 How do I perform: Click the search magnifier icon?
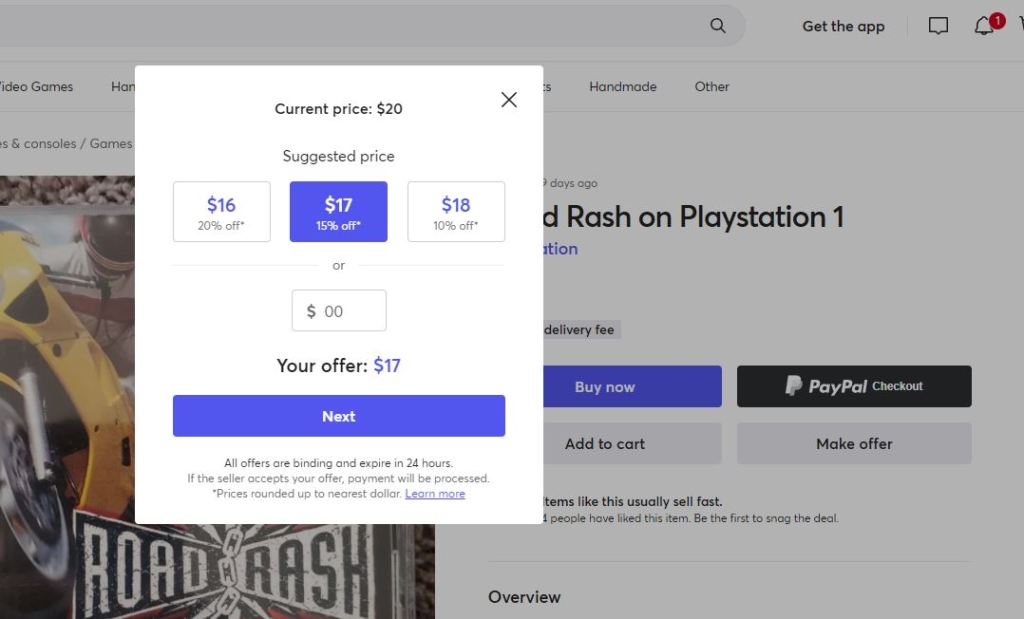(718, 26)
